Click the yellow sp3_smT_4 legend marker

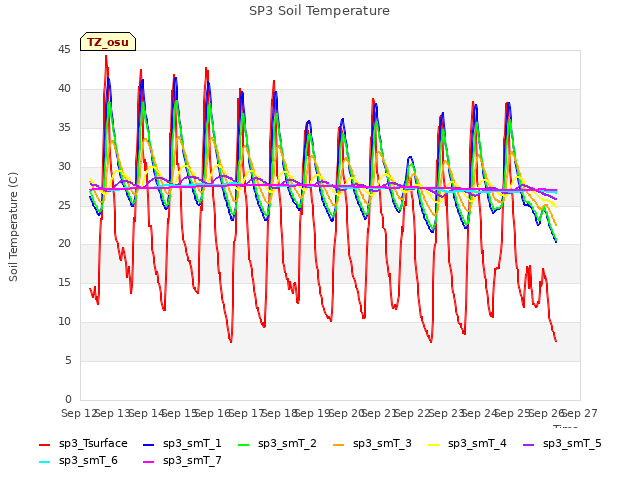tap(433, 444)
